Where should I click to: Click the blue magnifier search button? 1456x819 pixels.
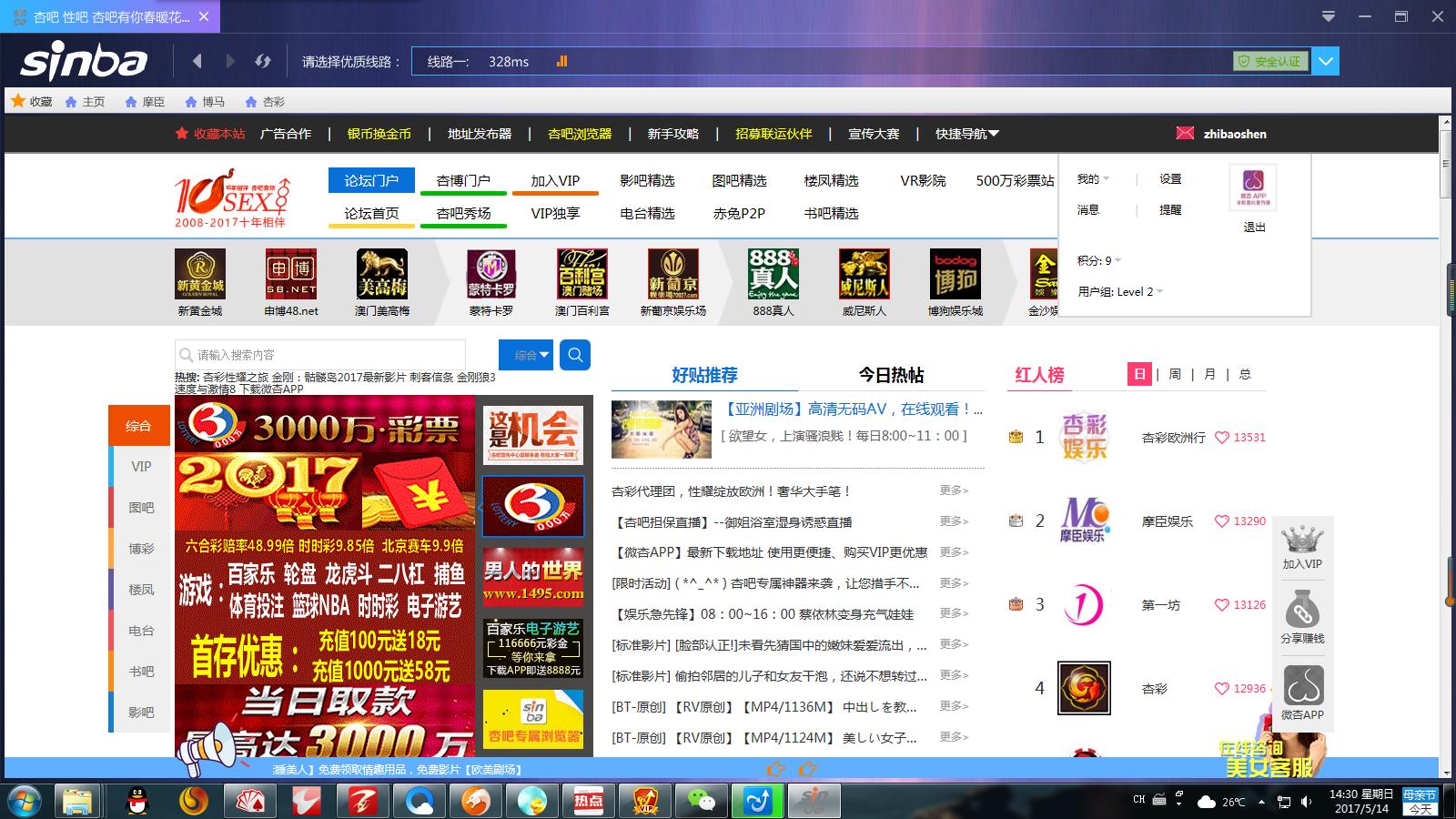tap(575, 355)
